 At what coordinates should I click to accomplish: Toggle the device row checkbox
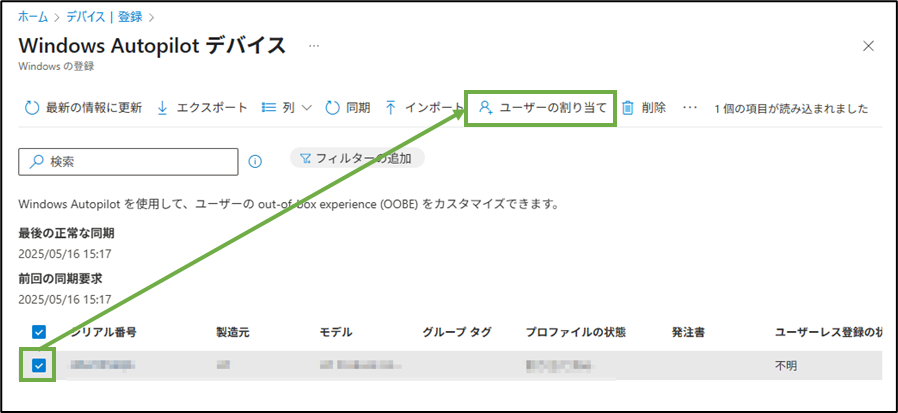(38, 365)
